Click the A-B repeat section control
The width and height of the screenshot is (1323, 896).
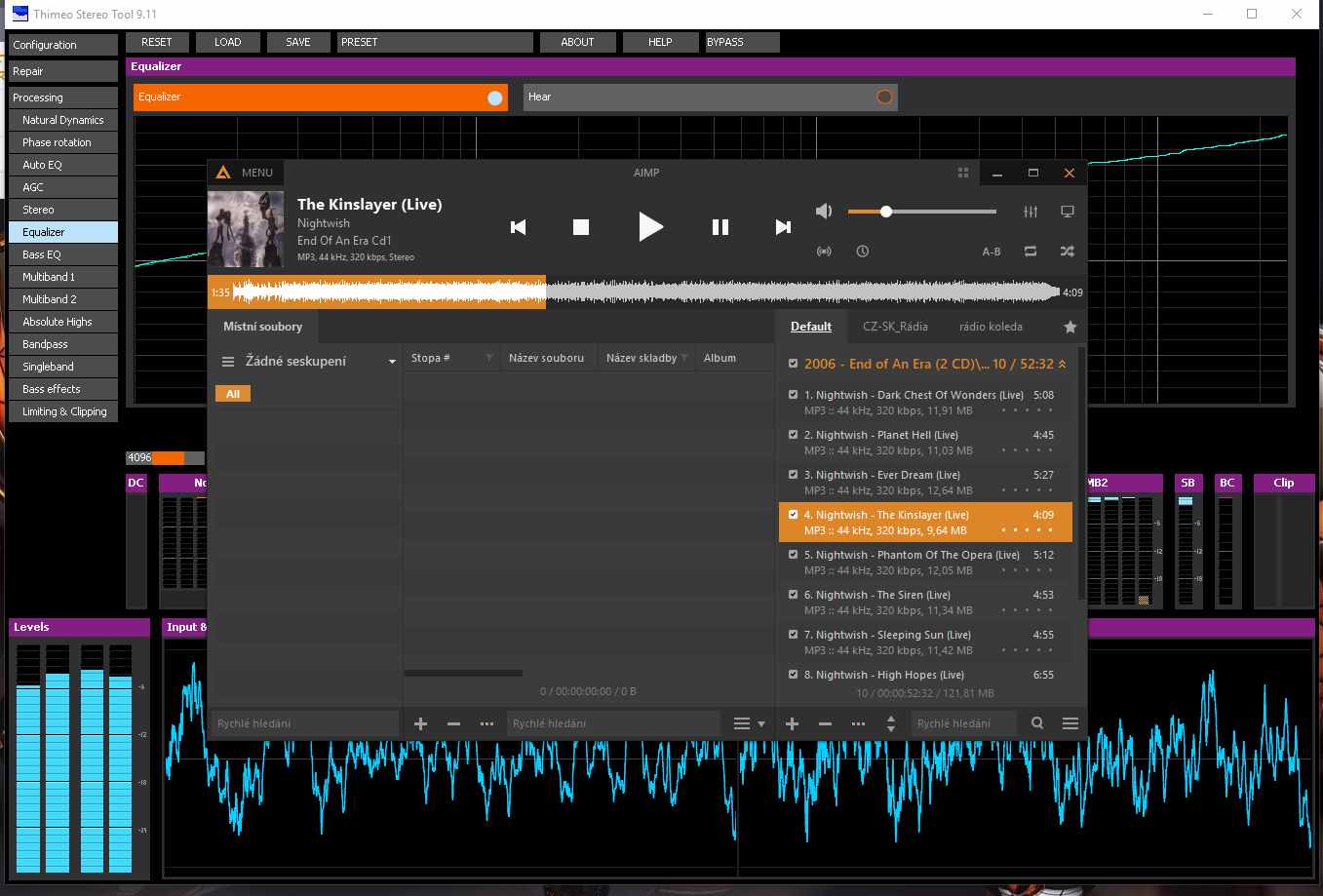click(992, 252)
